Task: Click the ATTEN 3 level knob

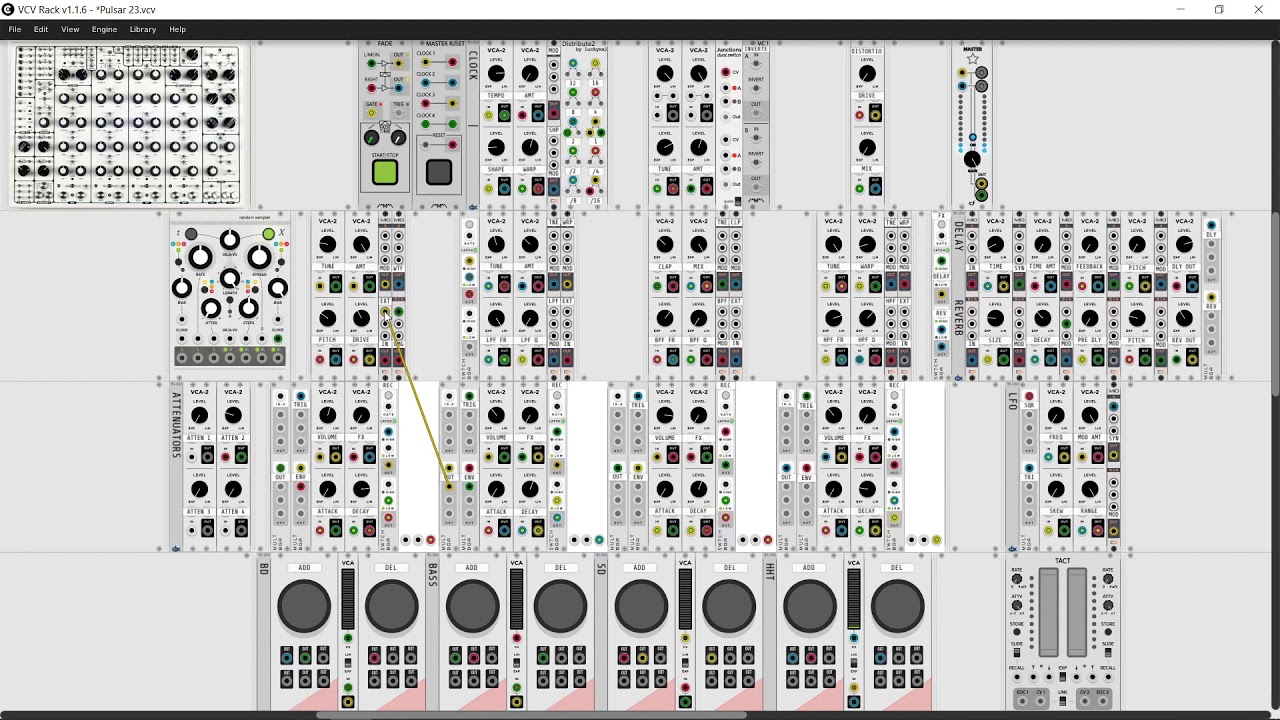Action: point(199,490)
